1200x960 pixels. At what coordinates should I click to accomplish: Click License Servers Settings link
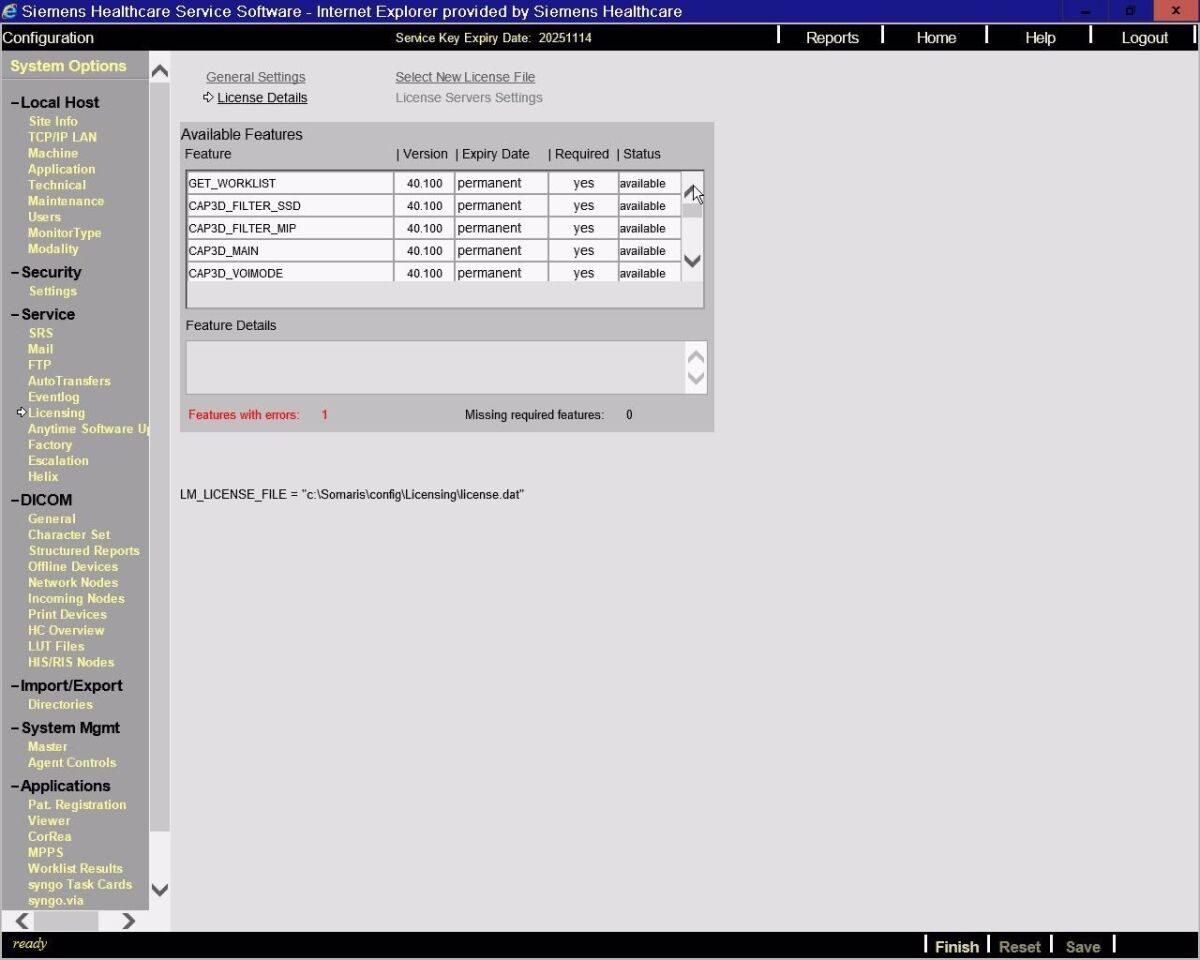coord(469,98)
